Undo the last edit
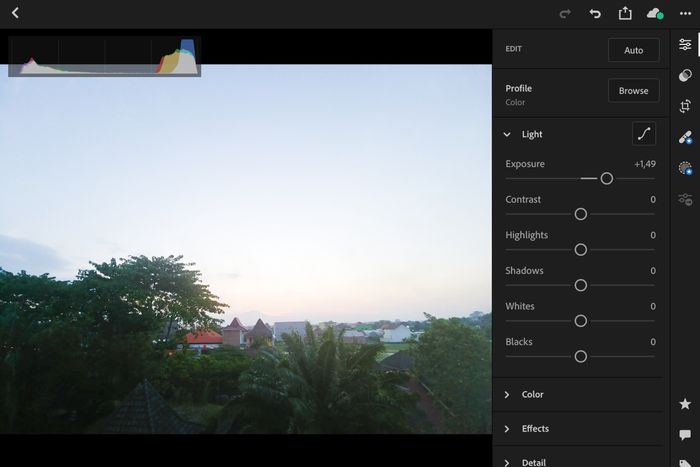The width and height of the screenshot is (700, 467). (595, 14)
